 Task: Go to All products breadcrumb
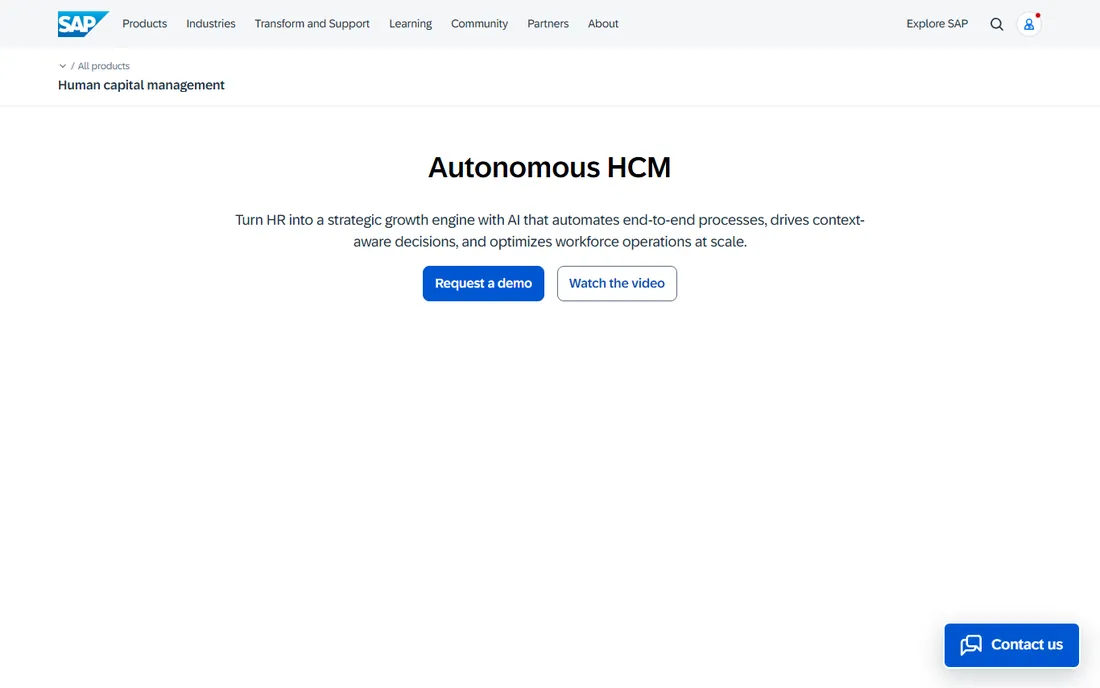pos(103,66)
